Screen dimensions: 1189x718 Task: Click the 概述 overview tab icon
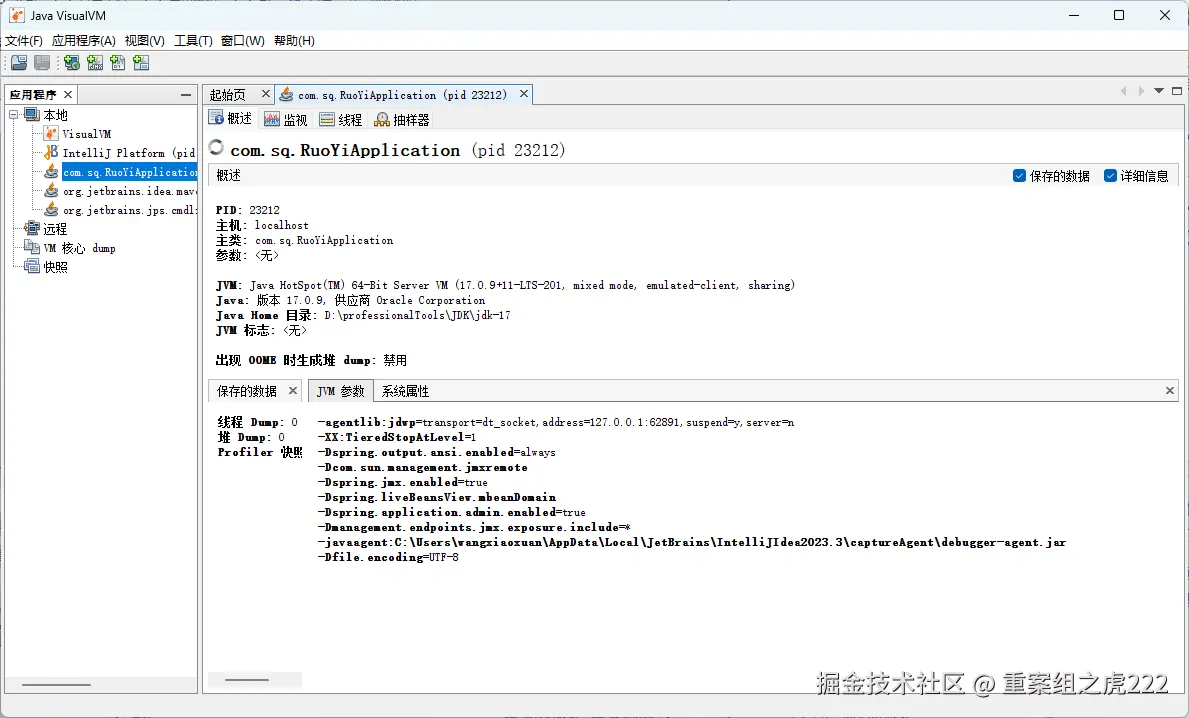(x=216, y=118)
